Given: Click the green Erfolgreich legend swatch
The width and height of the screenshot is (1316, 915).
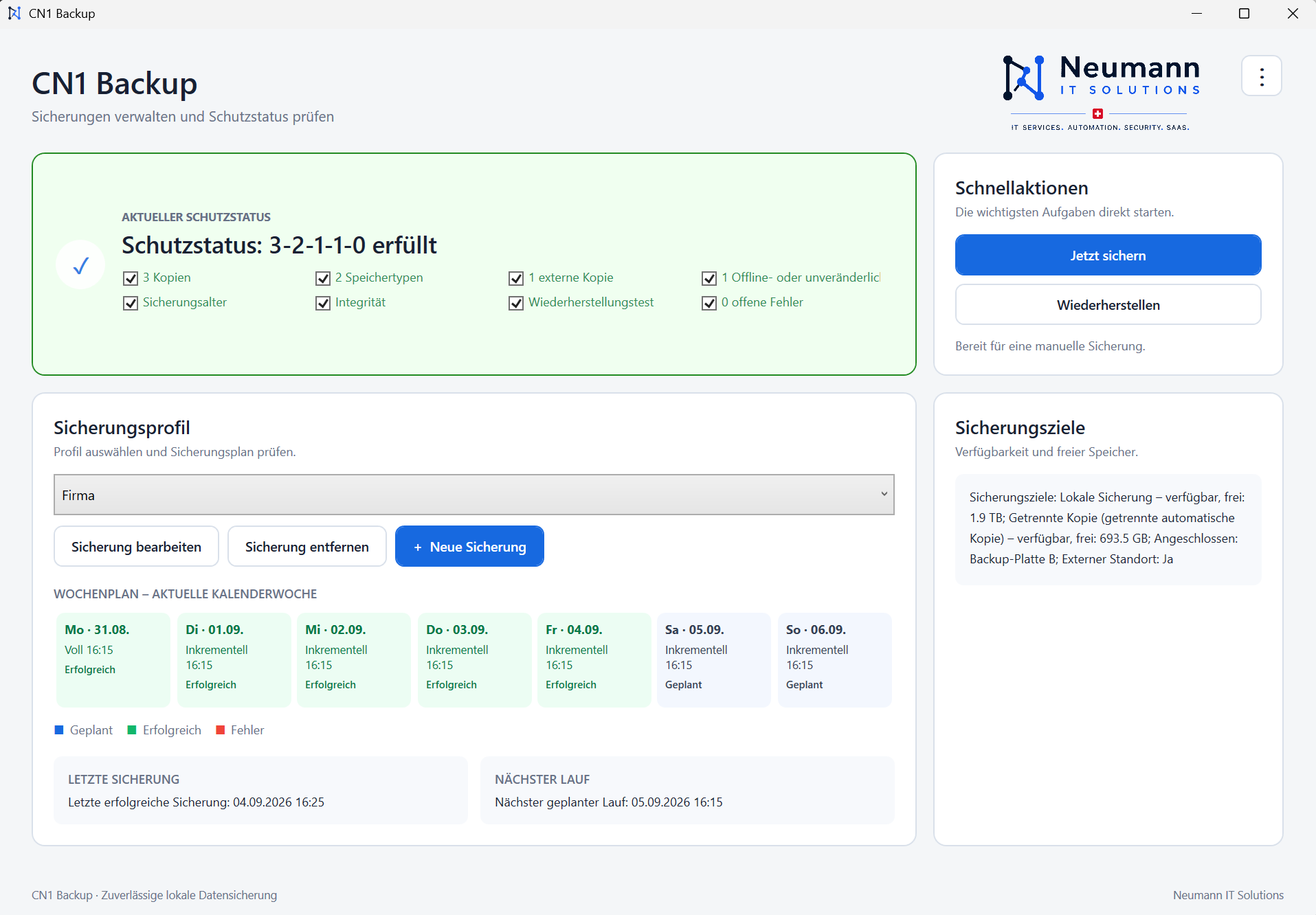Looking at the screenshot, I should point(132,730).
